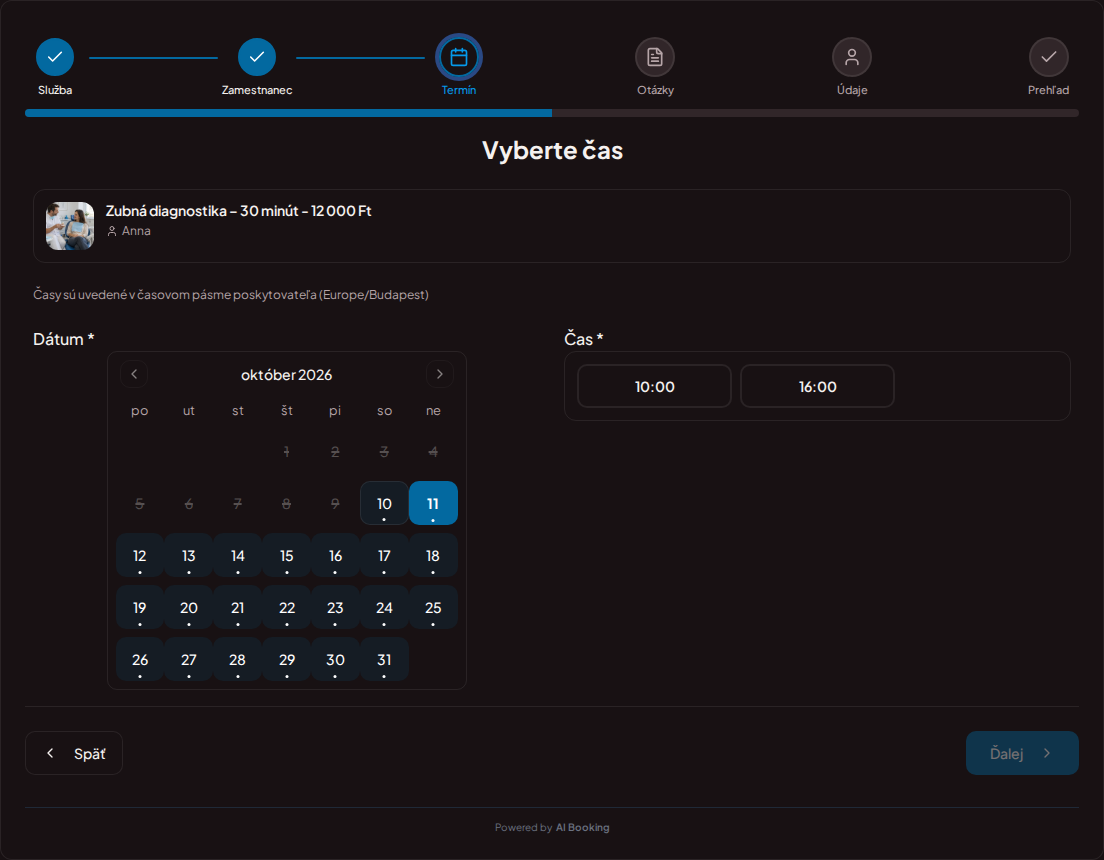
Task: Select the 10:00 time slot
Action: (655, 386)
